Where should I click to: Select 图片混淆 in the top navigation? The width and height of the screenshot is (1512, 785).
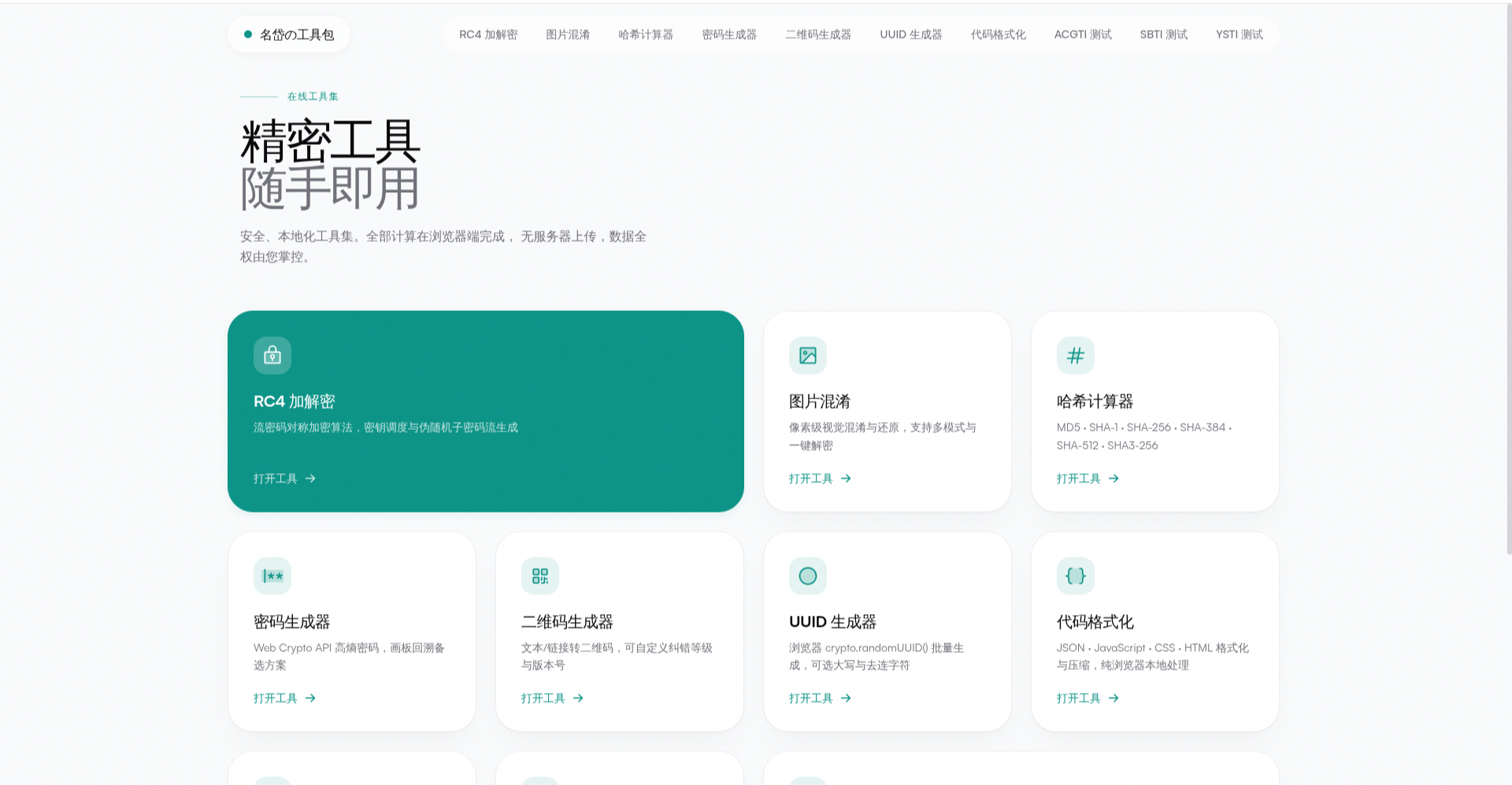tap(568, 35)
